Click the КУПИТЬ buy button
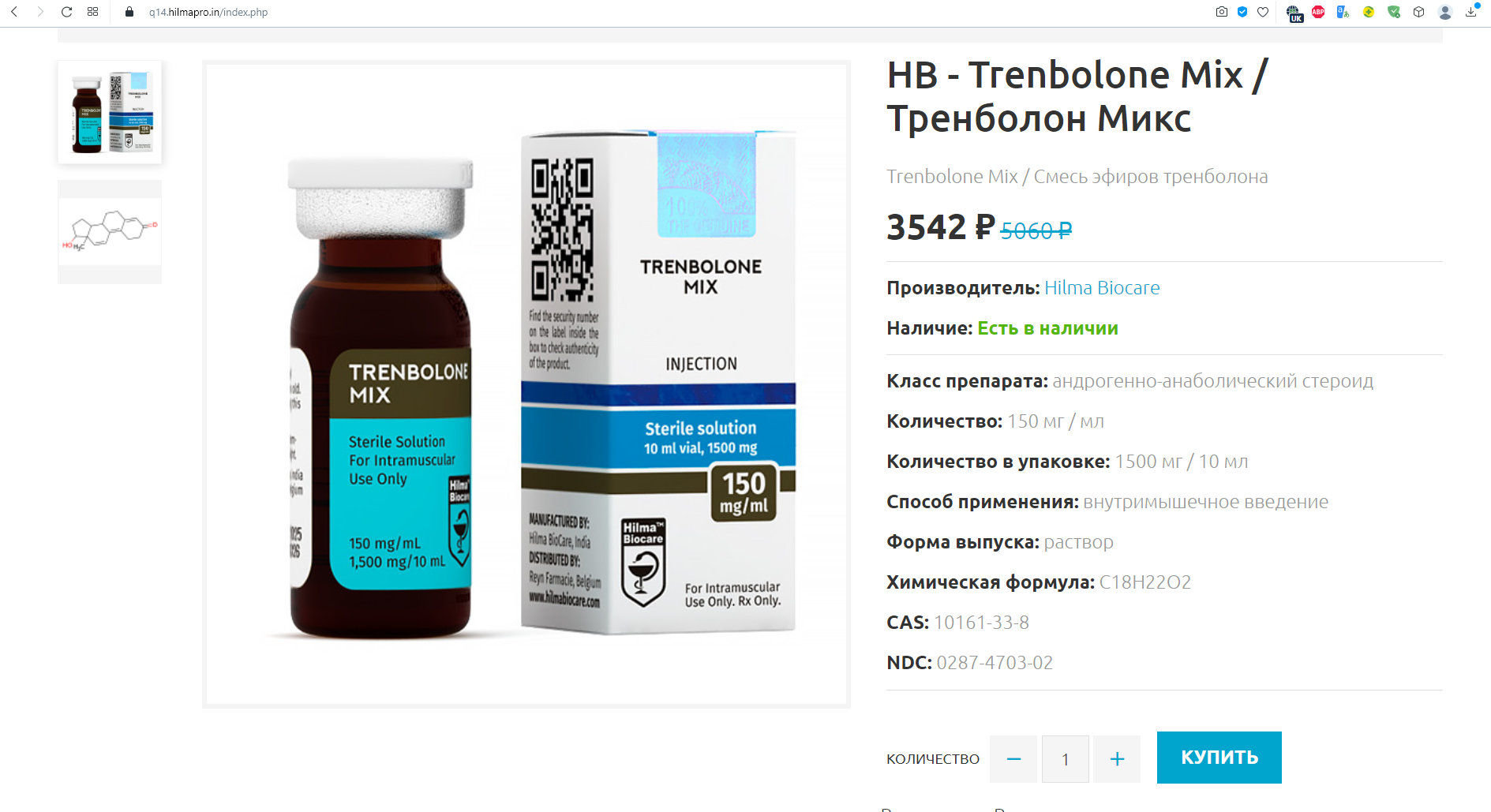 [1219, 758]
